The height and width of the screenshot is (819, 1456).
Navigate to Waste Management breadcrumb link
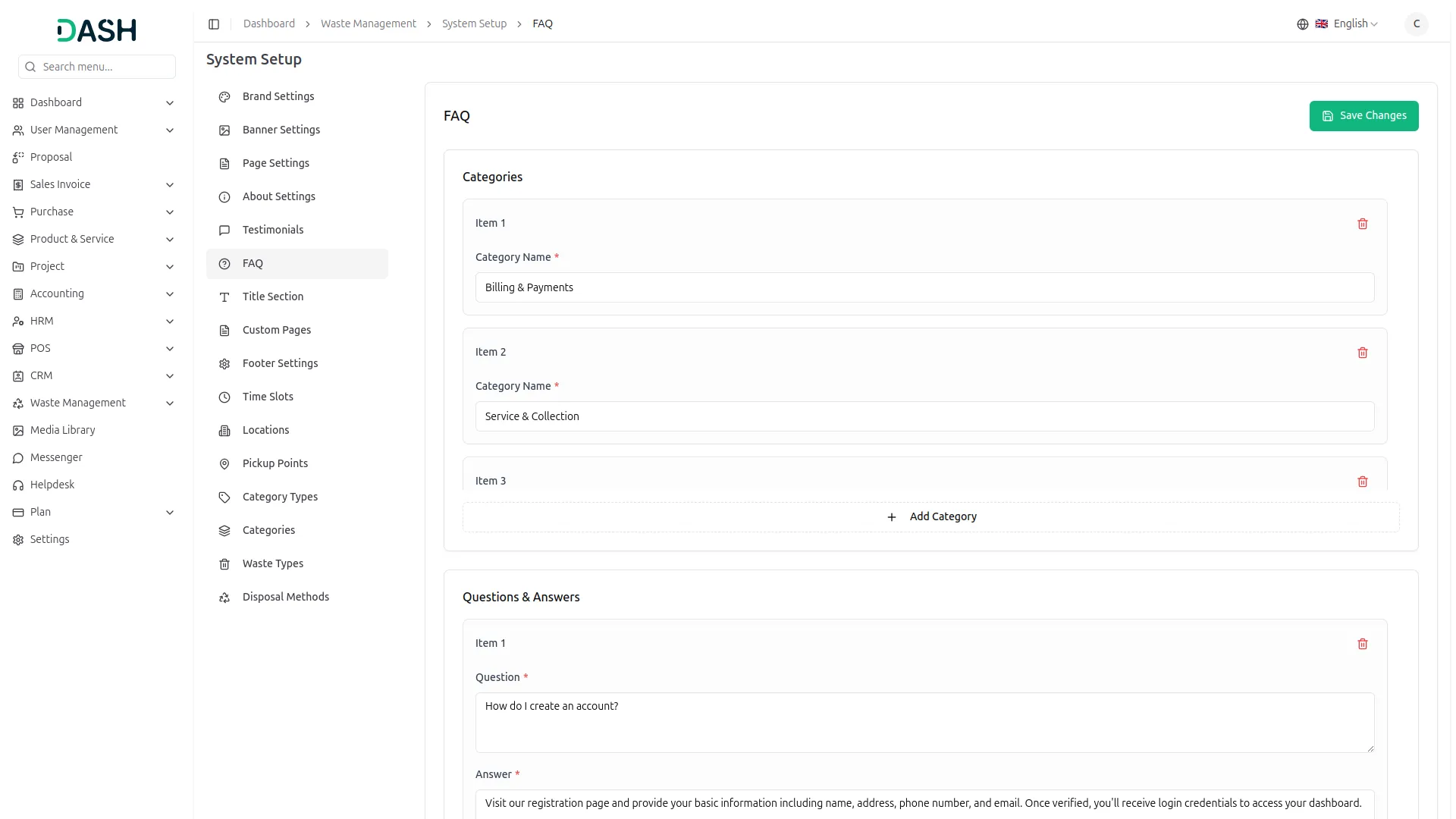coord(368,24)
